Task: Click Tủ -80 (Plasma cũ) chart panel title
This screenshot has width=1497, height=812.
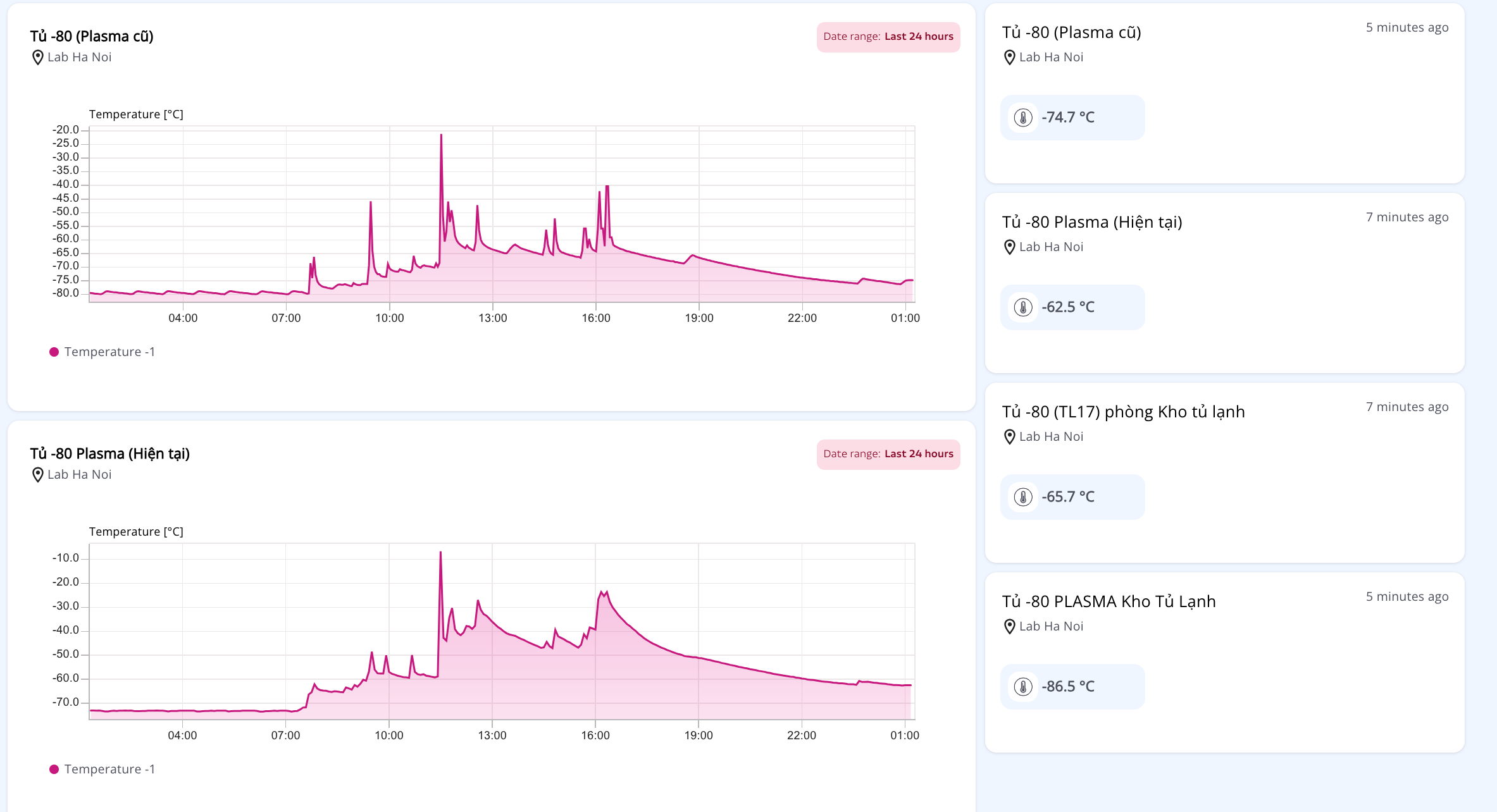Action: click(x=92, y=37)
